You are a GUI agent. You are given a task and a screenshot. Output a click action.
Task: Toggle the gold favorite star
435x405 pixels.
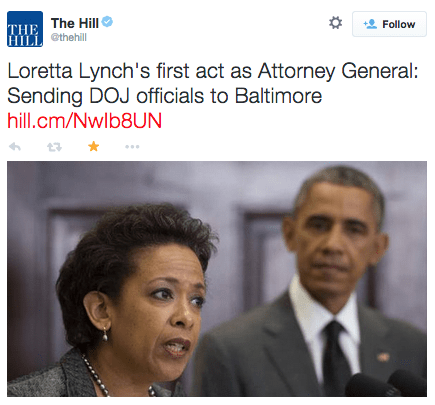tap(94, 146)
